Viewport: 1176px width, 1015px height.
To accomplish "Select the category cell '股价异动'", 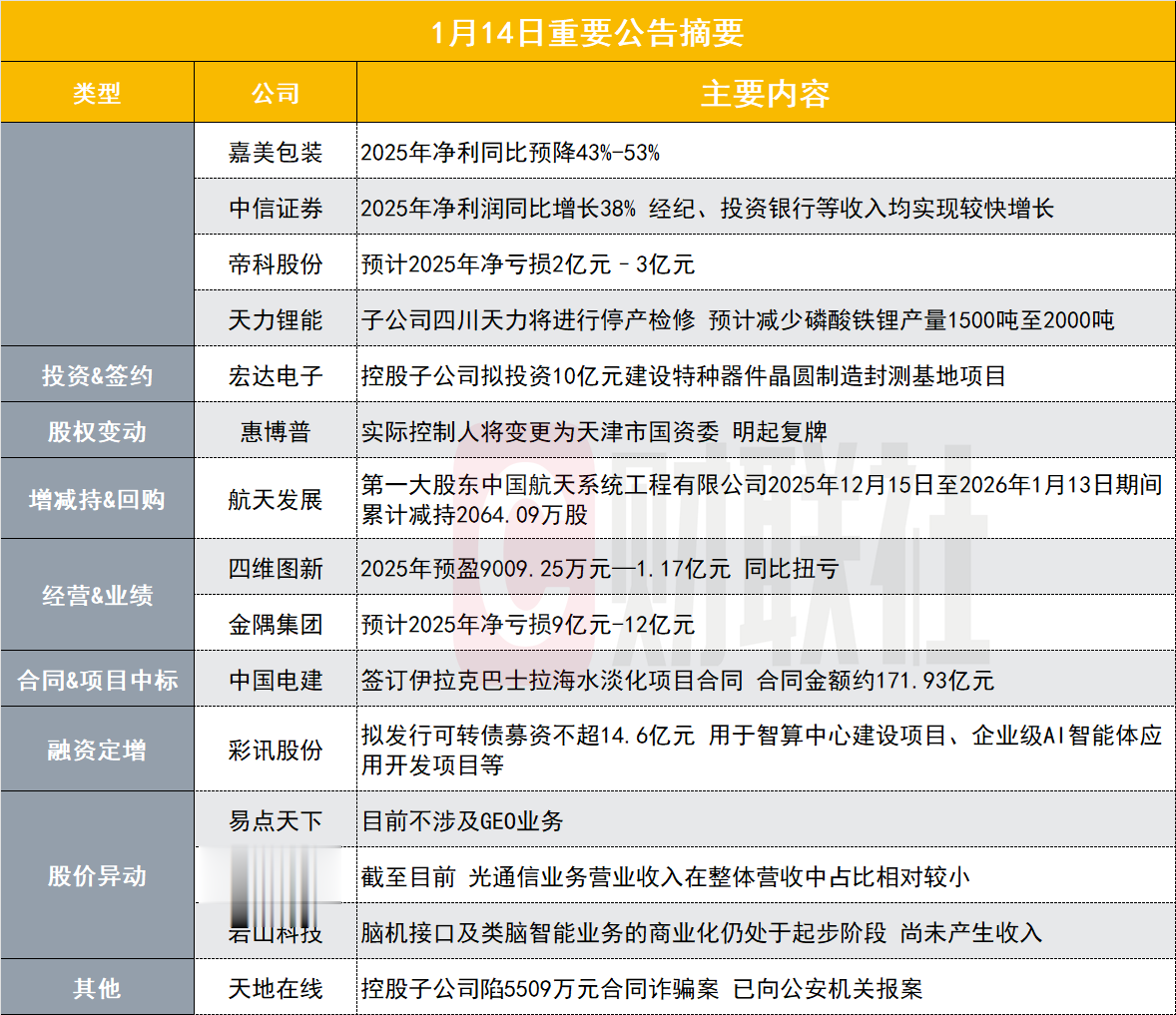I will [97, 875].
